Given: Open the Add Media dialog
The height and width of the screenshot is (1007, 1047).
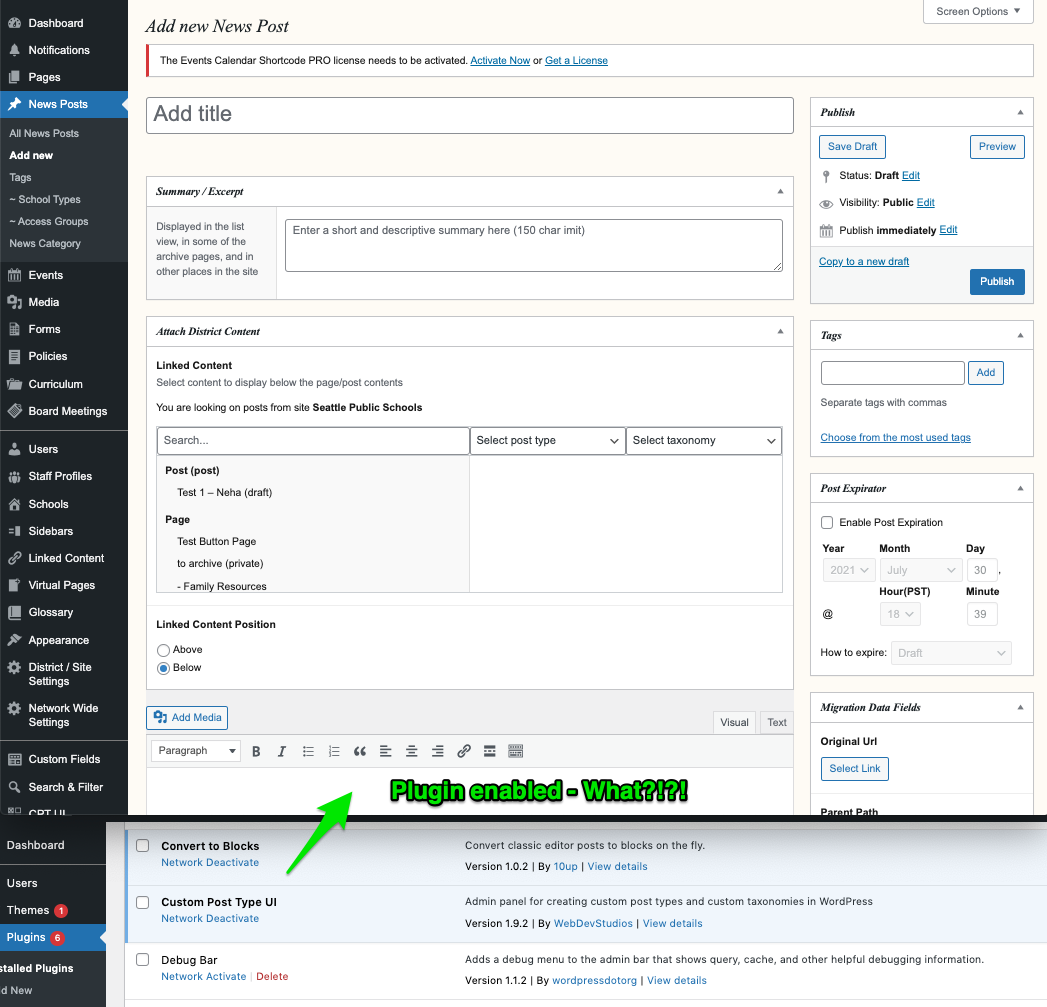Looking at the screenshot, I should point(186,717).
